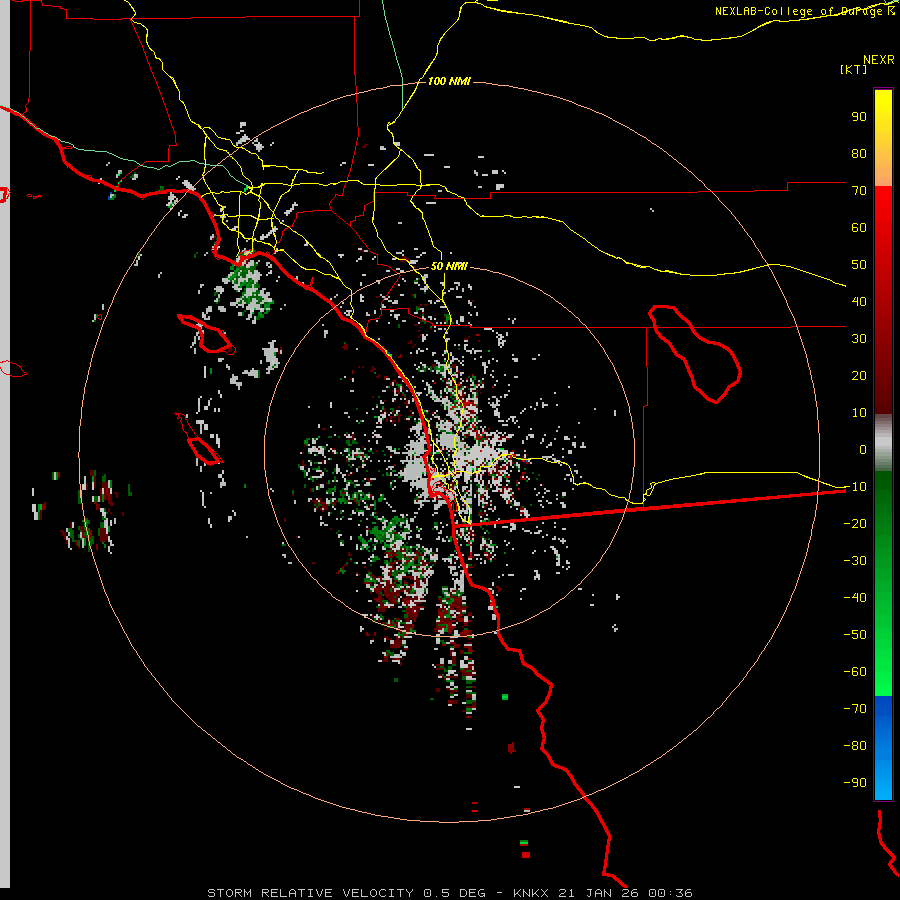Screen dimensions: 900x900
Task: Click the "-70" value on velocity scale
Action: pyautogui.click(x=855, y=709)
